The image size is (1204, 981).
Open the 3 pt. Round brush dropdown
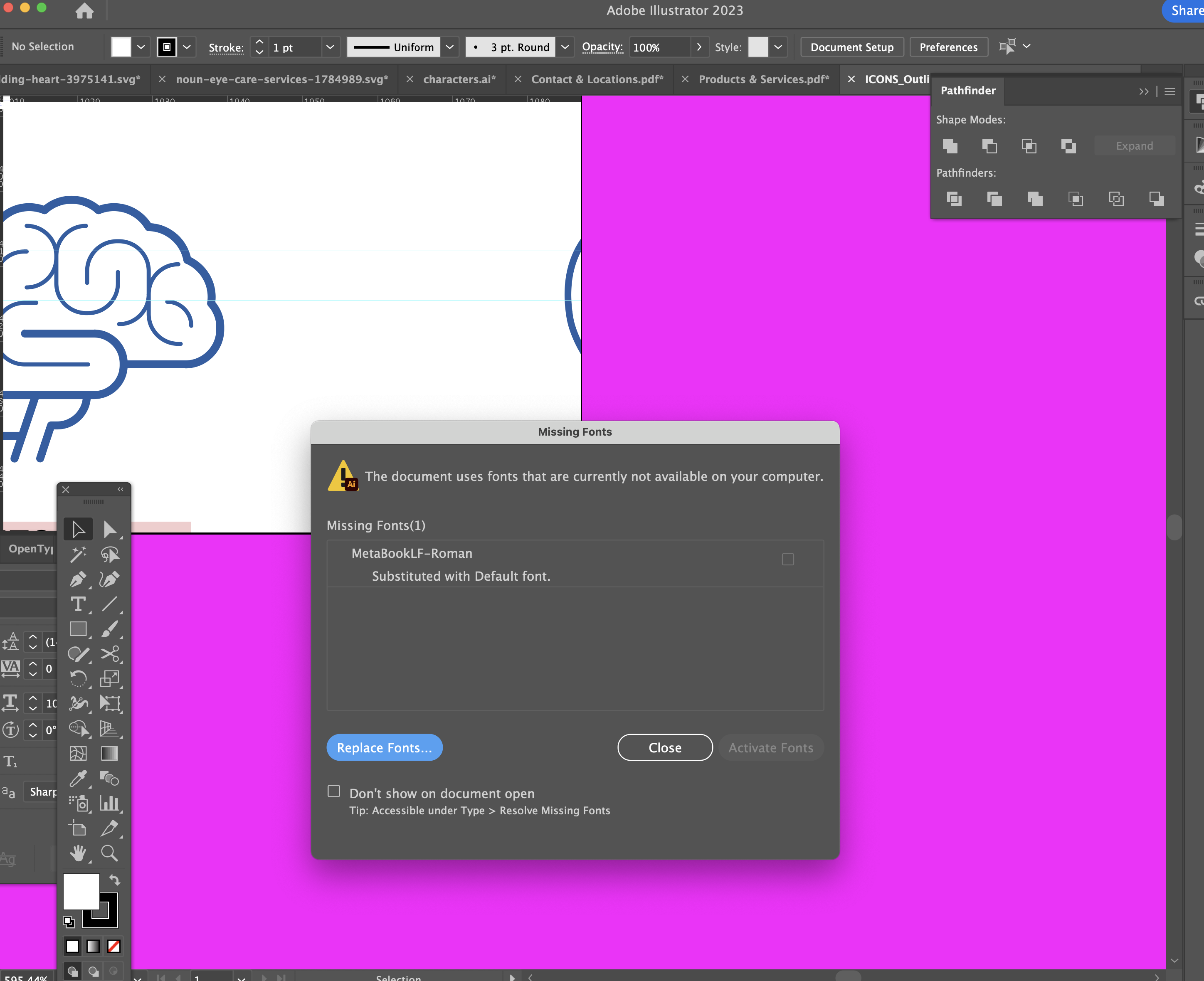click(565, 47)
